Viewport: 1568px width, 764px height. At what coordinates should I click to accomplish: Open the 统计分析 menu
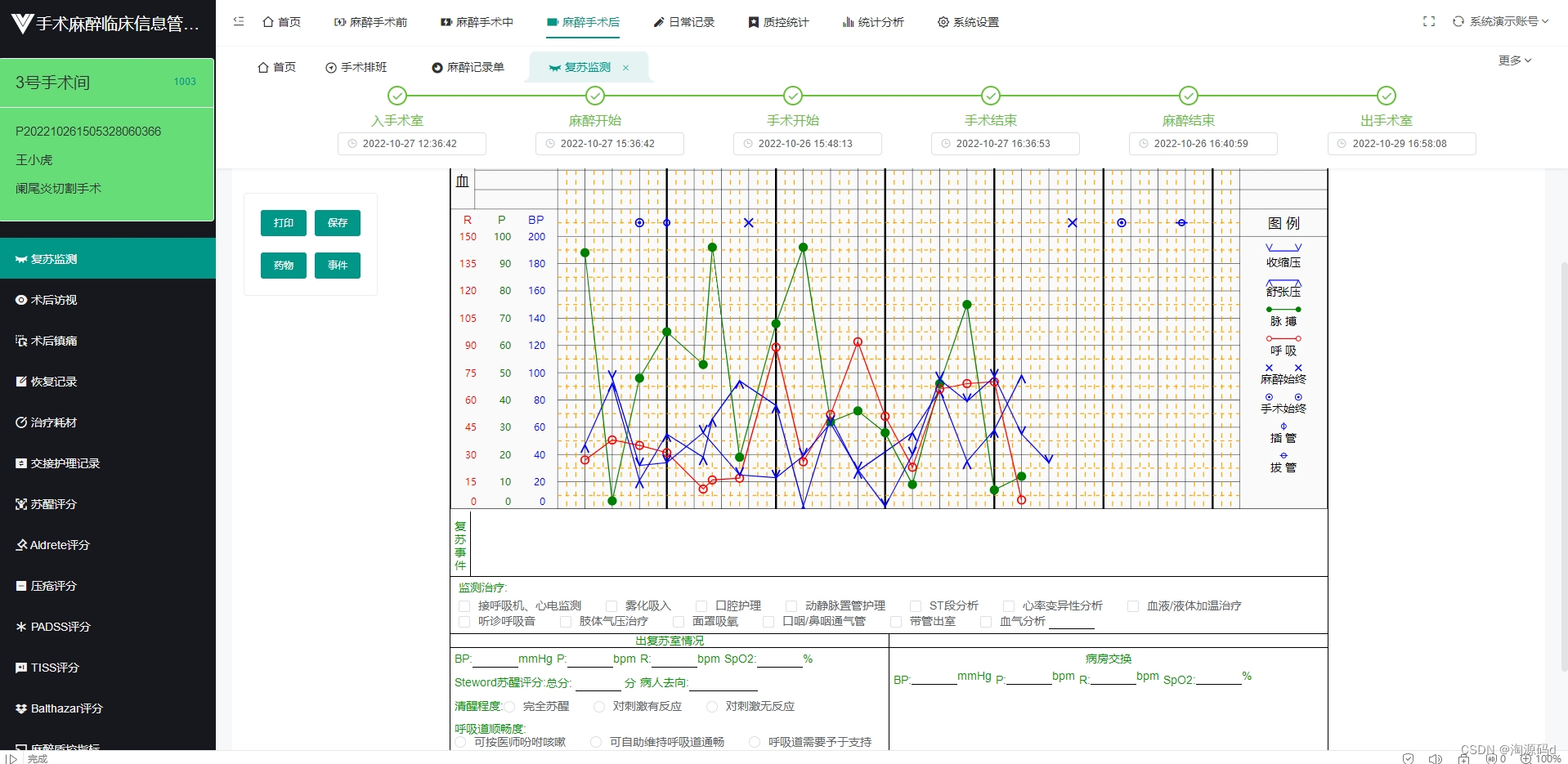pos(873,22)
